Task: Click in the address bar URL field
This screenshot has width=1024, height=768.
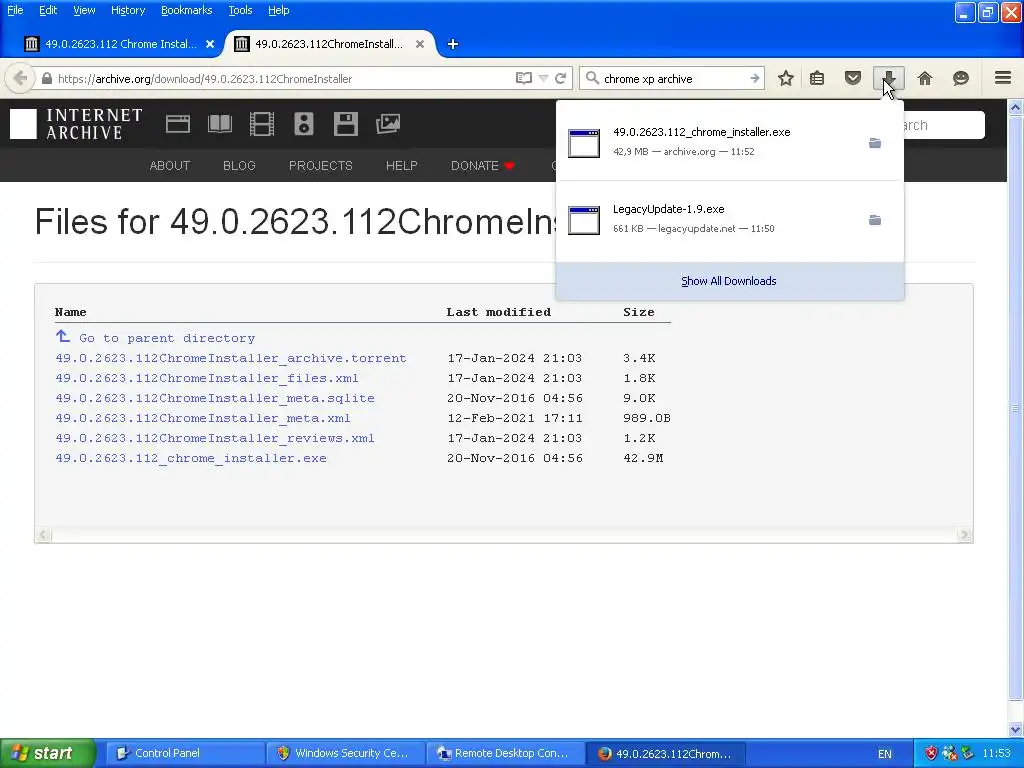Action: click(x=281, y=78)
